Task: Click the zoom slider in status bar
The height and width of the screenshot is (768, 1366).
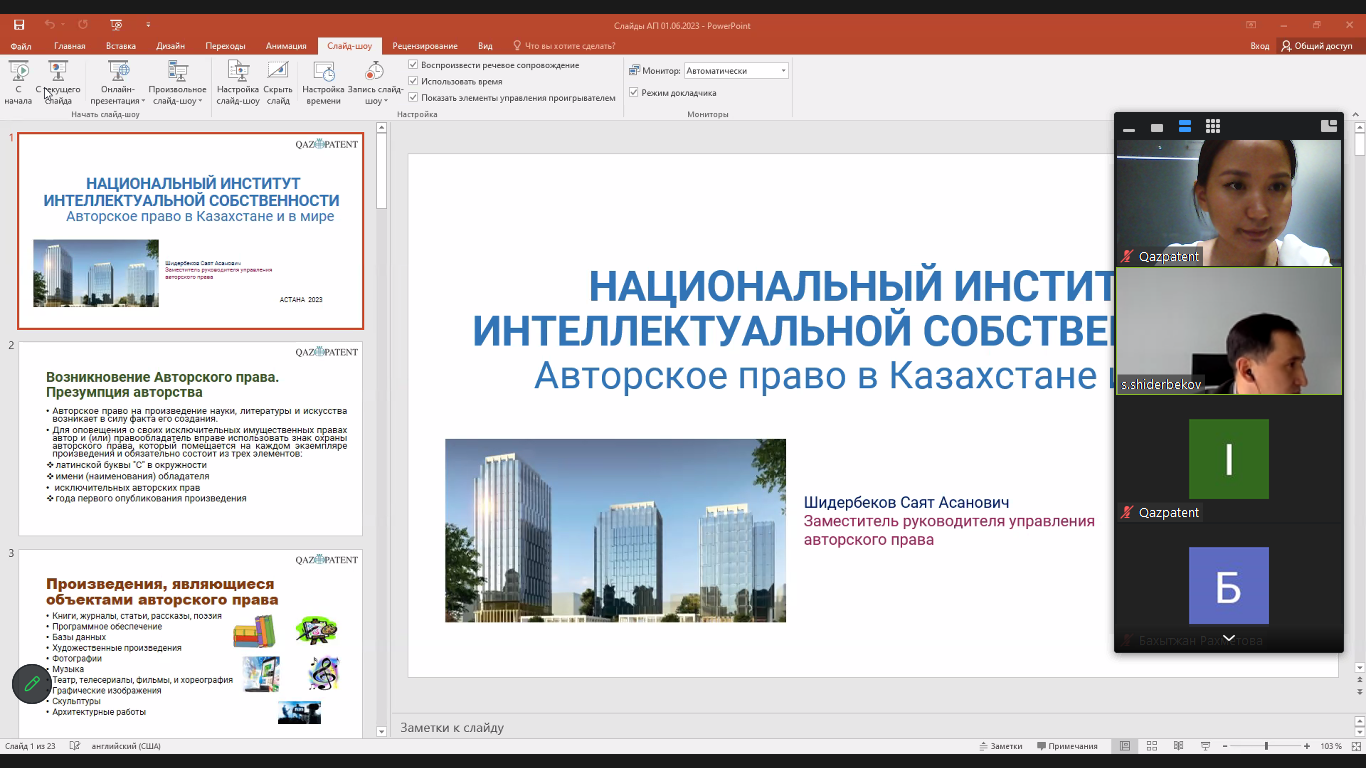Action: point(1266,746)
